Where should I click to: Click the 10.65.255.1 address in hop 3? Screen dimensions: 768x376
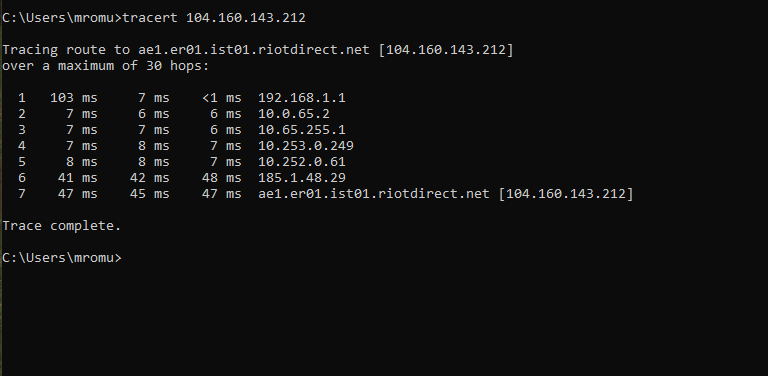(x=302, y=130)
